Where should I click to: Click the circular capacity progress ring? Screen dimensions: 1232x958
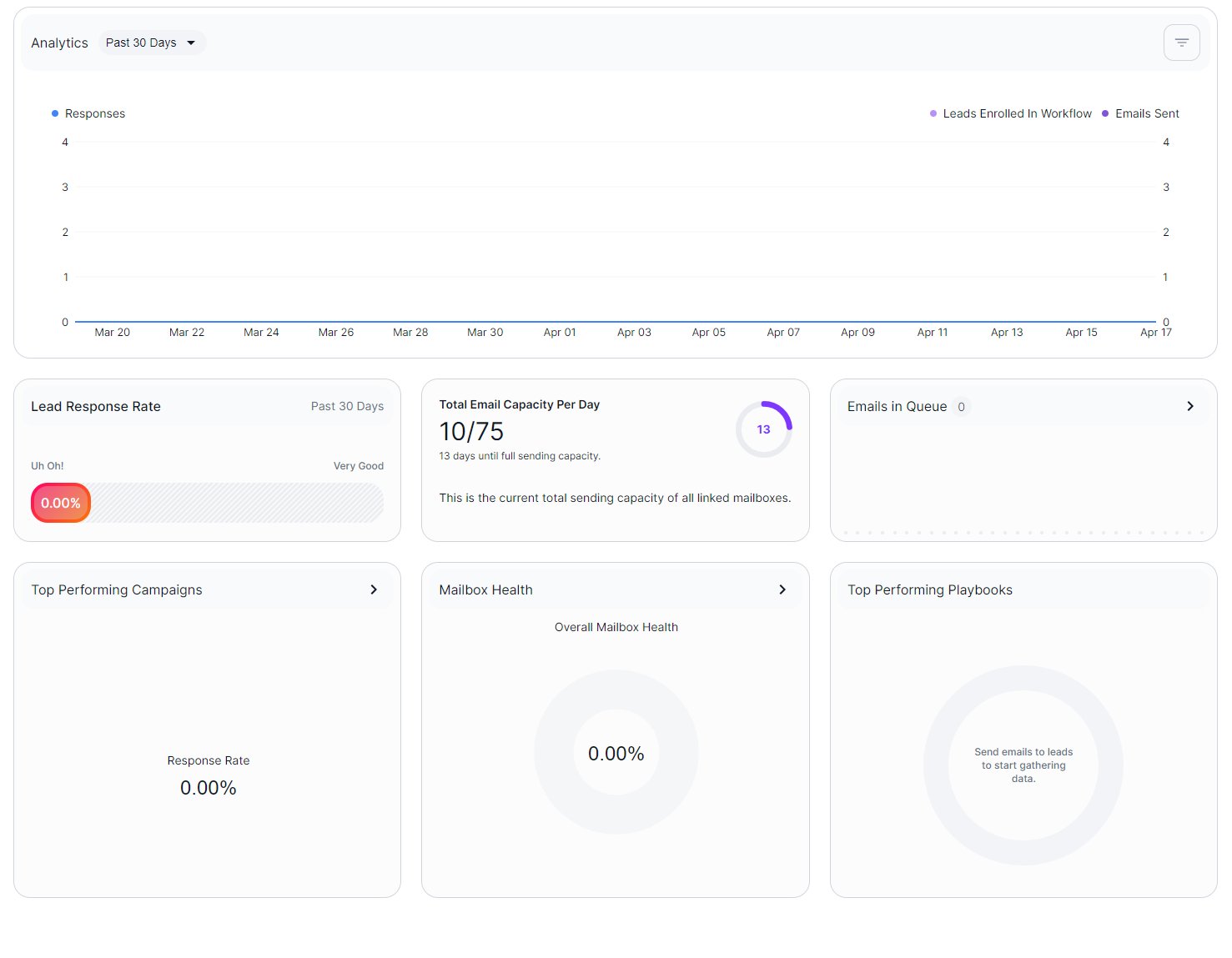coord(763,429)
